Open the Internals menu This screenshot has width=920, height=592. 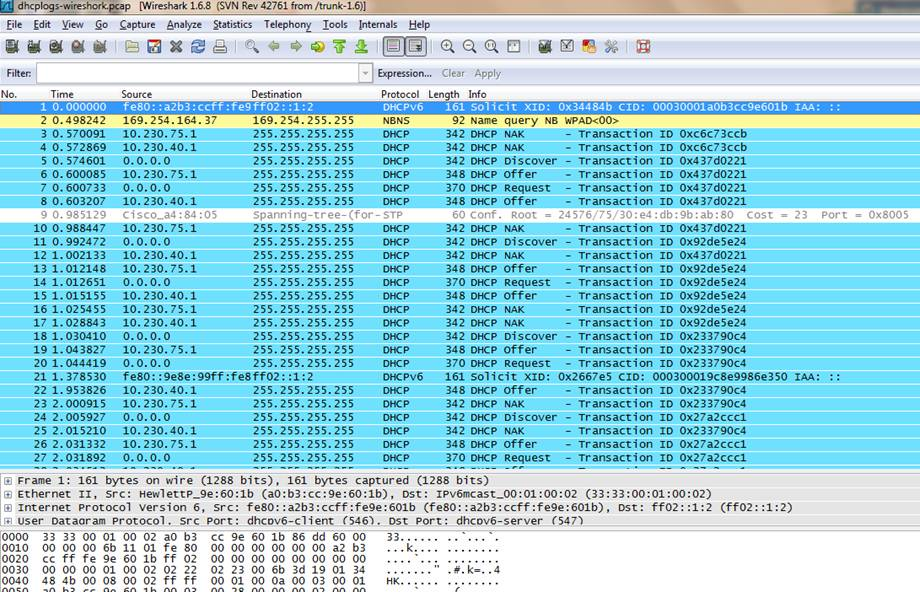[x=378, y=25]
